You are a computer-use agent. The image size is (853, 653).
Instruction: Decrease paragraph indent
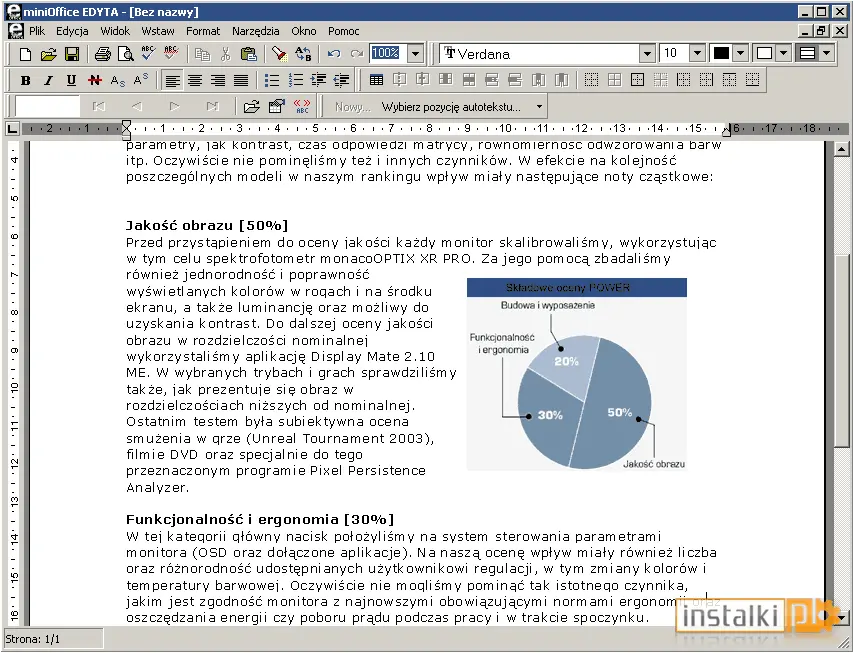click(x=341, y=81)
